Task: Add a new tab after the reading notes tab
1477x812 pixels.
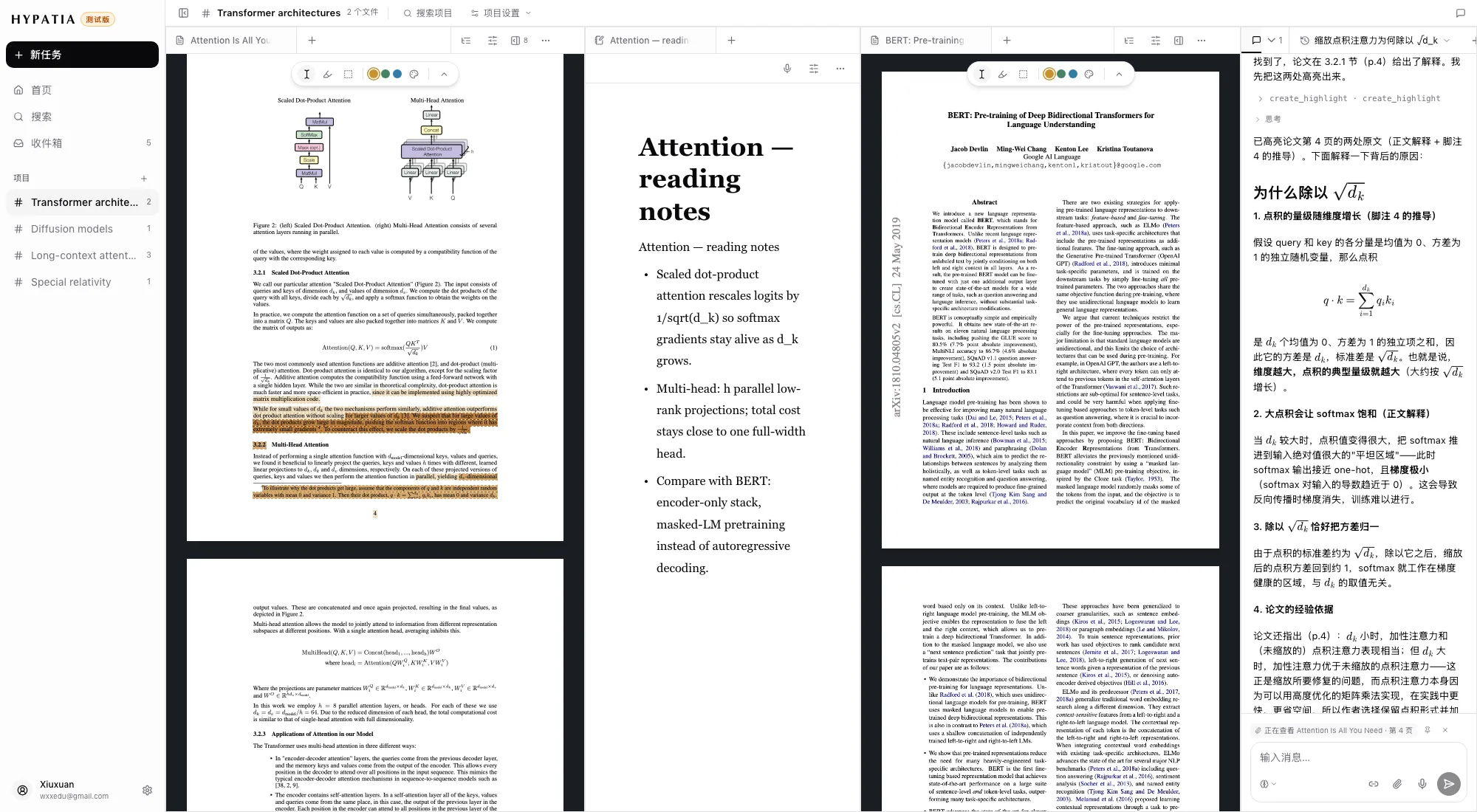Action: [731, 41]
